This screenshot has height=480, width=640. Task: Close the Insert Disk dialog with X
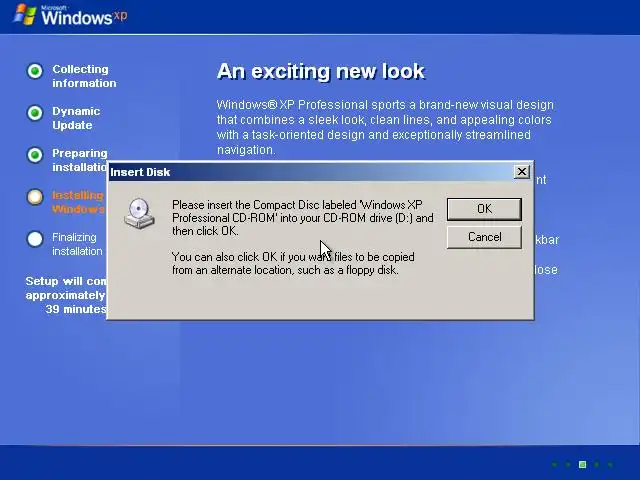(x=521, y=172)
